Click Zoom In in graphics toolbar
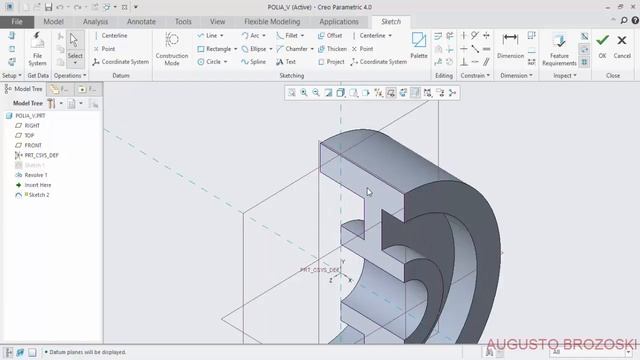Viewport: 640px width, 360px height. [x=304, y=93]
